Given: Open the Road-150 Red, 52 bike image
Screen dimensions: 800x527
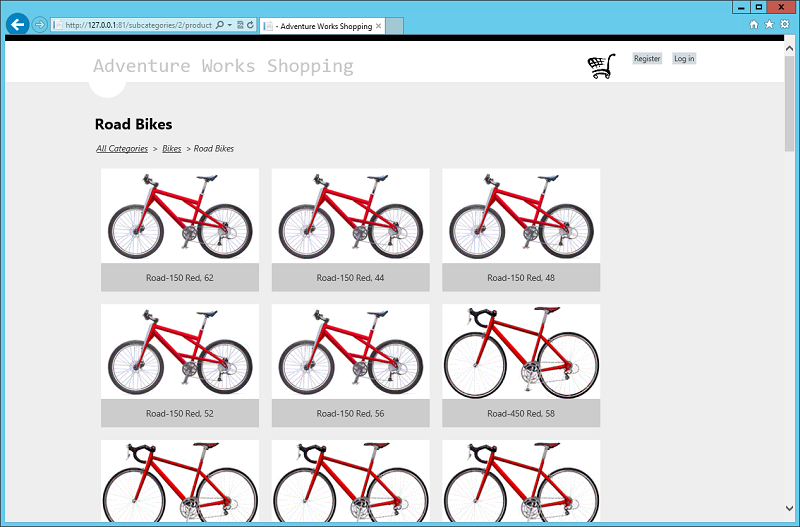Looking at the screenshot, I should pyautogui.click(x=180, y=352).
